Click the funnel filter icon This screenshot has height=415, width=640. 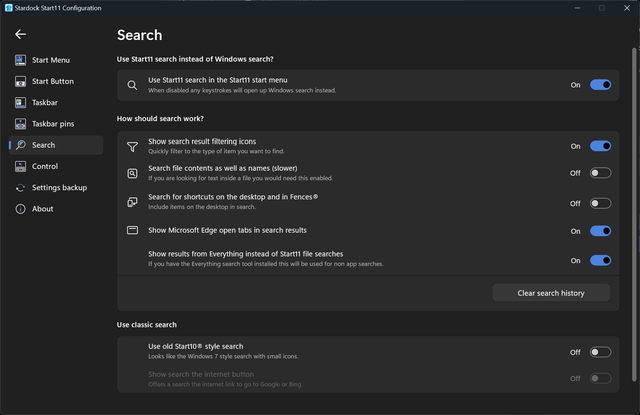coord(132,146)
